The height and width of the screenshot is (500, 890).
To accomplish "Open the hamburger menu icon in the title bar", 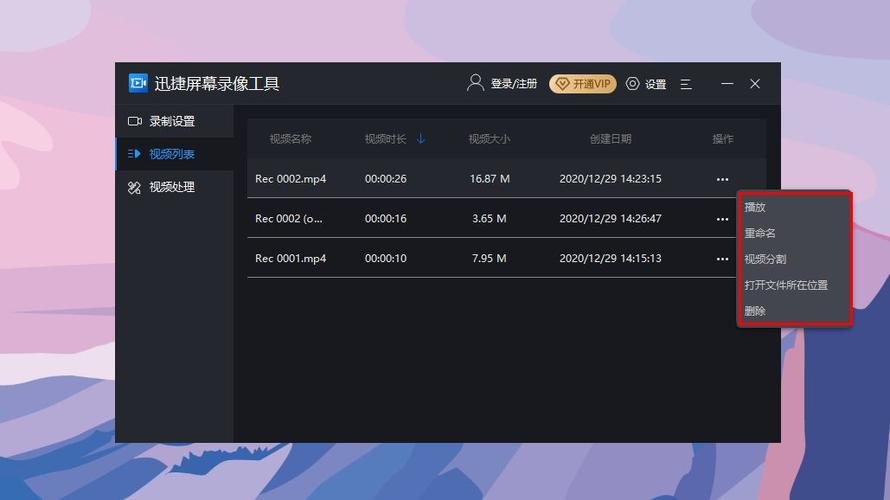I will tap(686, 84).
